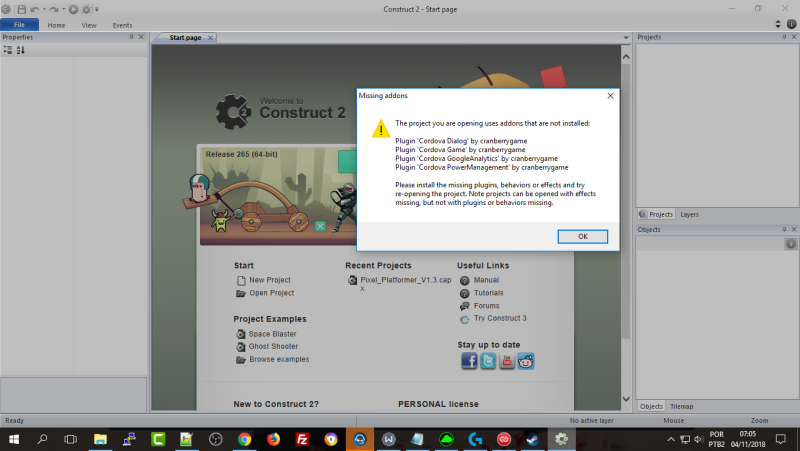The image size is (800, 451).
Task: Open FileZilla from taskbar
Action: click(x=302, y=439)
